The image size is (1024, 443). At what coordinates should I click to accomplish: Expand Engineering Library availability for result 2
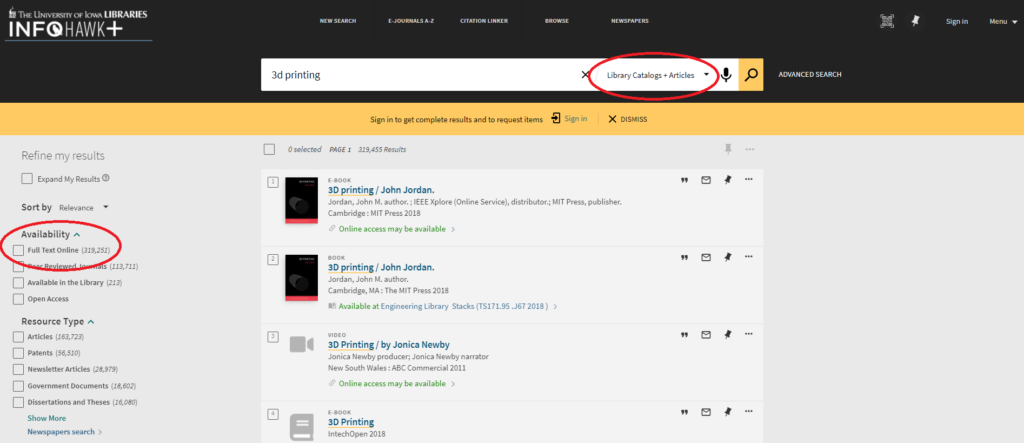click(443, 306)
